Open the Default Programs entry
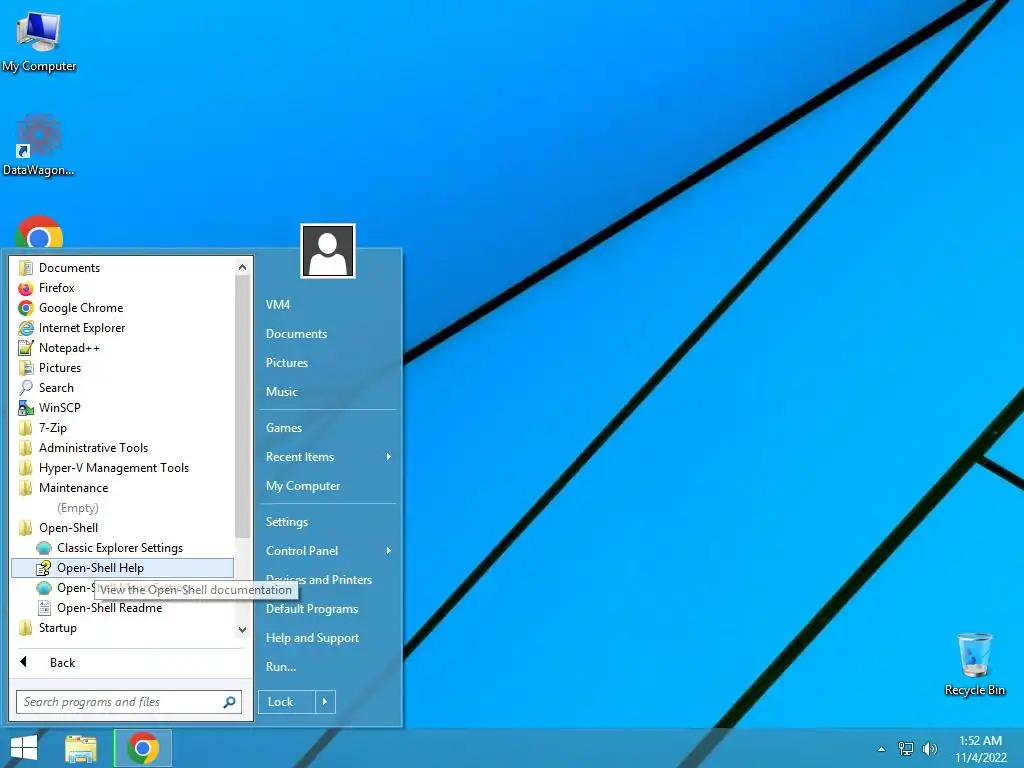The height and width of the screenshot is (768, 1024). coord(328,609)
